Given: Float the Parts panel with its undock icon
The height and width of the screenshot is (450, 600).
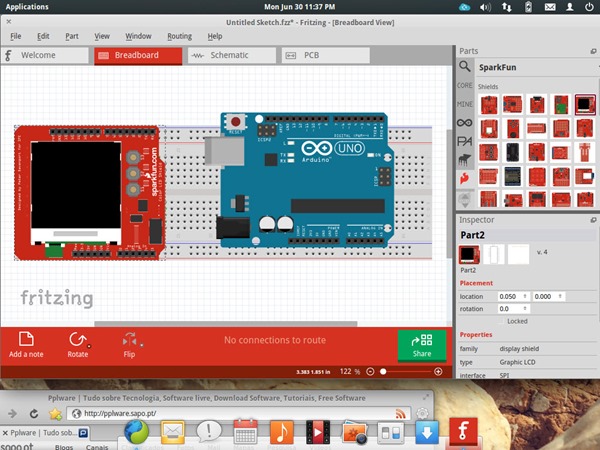Looking at the screenshot, I should point(593,51).
